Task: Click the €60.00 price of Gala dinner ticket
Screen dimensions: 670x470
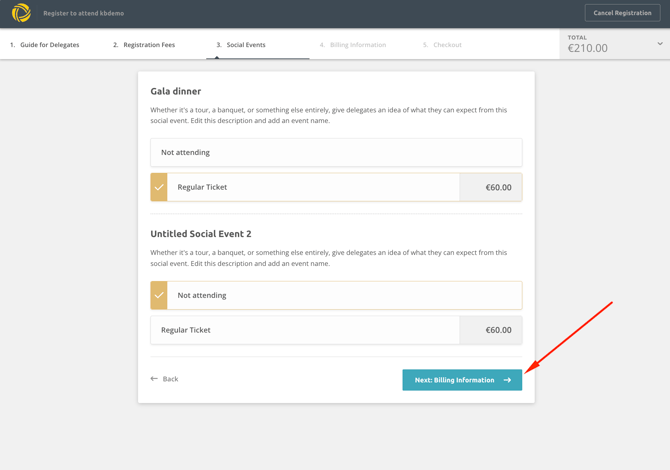Action: (498, 187)
